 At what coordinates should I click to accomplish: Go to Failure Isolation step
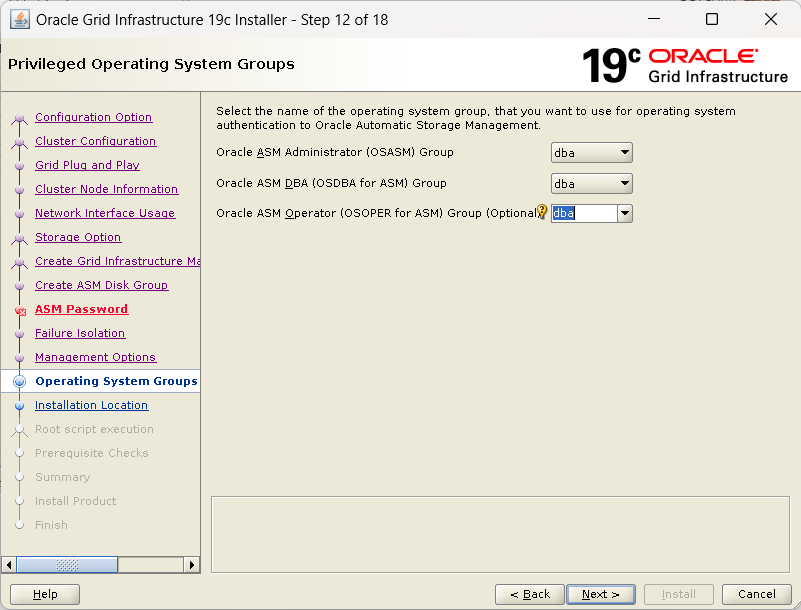pos(80,333)
